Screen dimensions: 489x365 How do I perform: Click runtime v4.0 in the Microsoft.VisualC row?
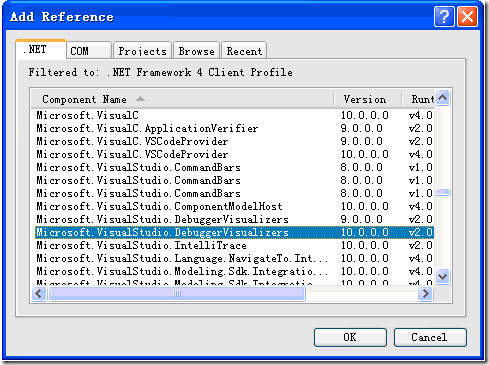(x=421, y=115)
